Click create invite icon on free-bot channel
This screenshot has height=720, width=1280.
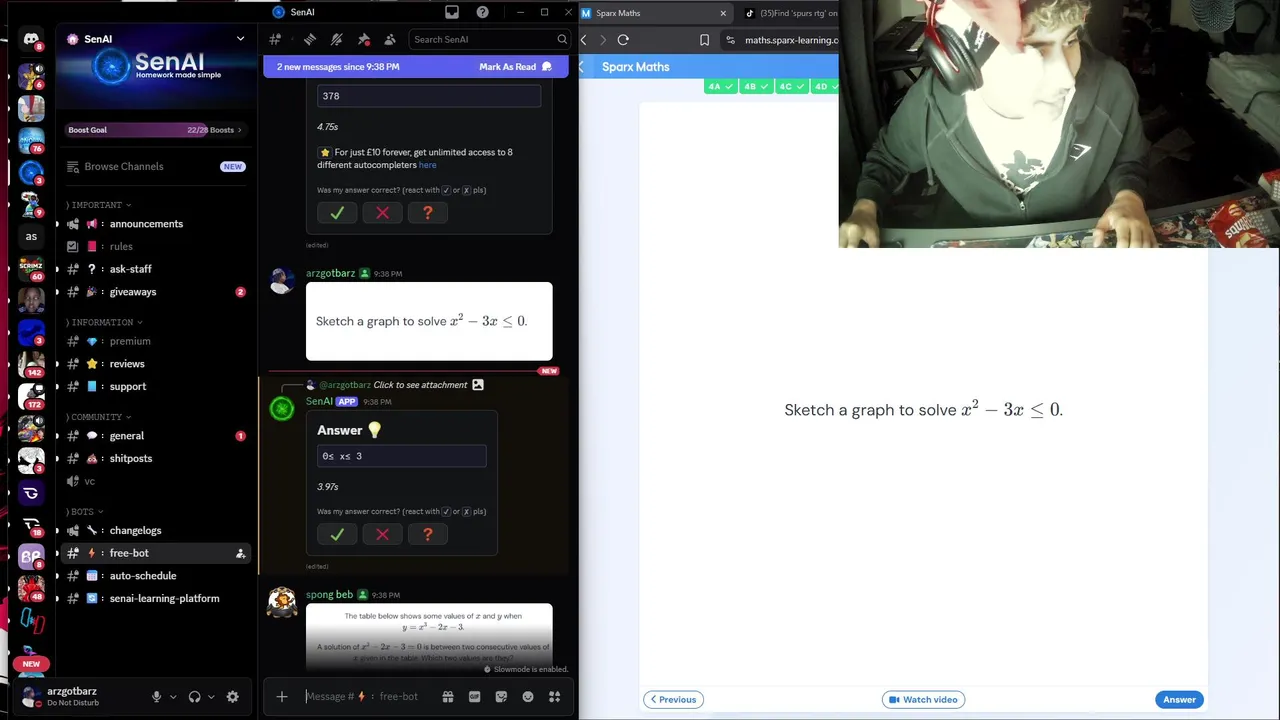240,553
